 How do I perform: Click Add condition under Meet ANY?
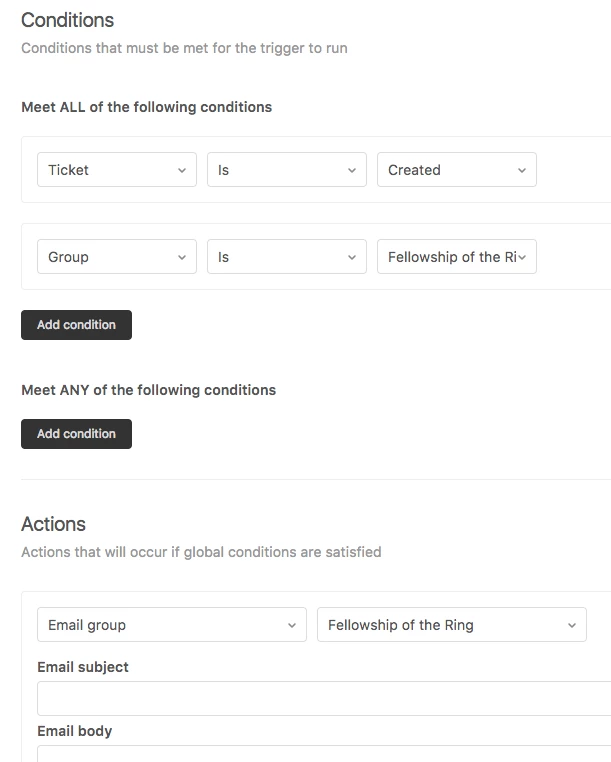point(76,434)
